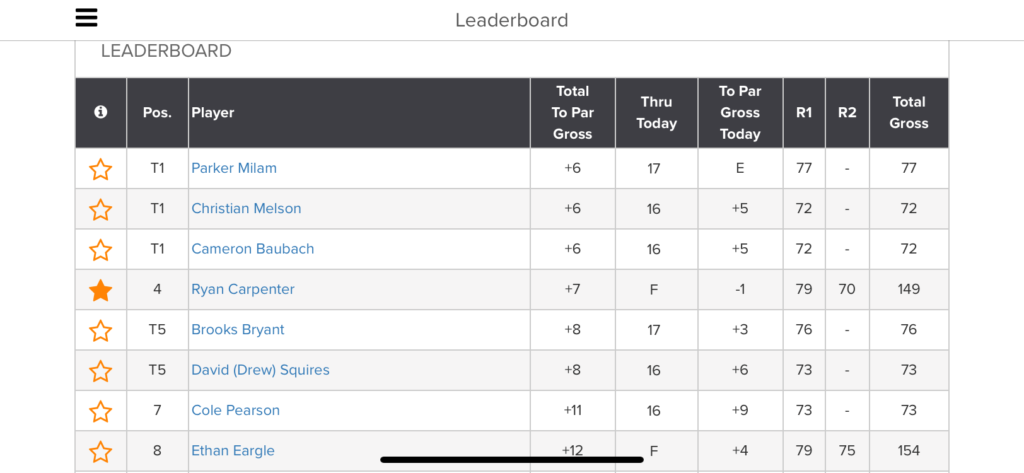Open Cameron Baubach player details
Image resolution: width=1024 pixels, height=473 pixels.
pos(253,249)
